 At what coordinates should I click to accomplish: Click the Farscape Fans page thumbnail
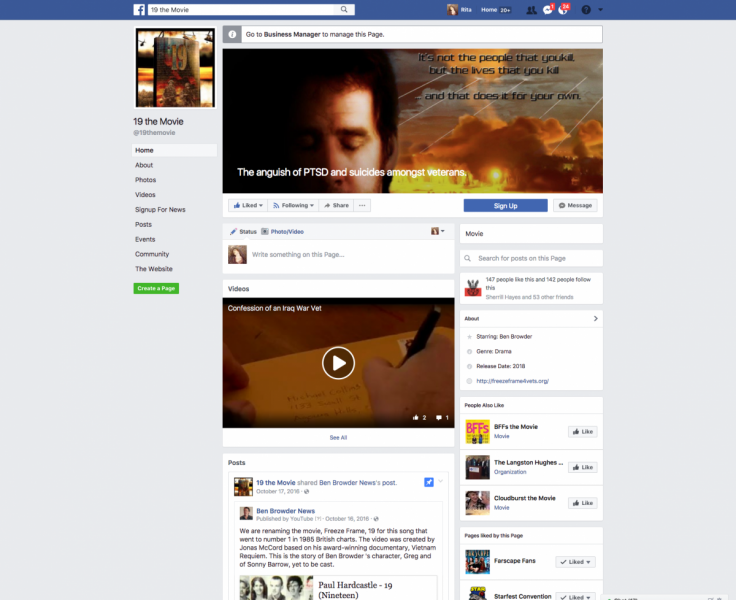pyautogui.click(x=477, y=562)
